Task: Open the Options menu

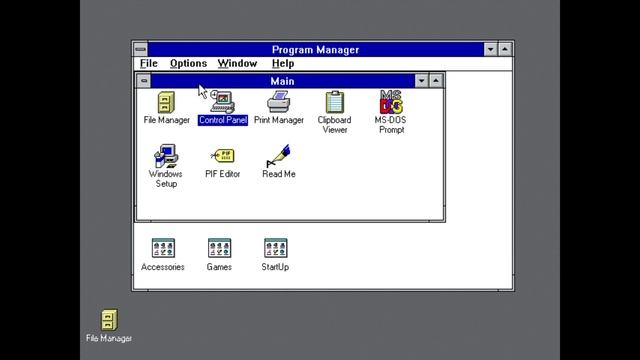Action: 188,64
